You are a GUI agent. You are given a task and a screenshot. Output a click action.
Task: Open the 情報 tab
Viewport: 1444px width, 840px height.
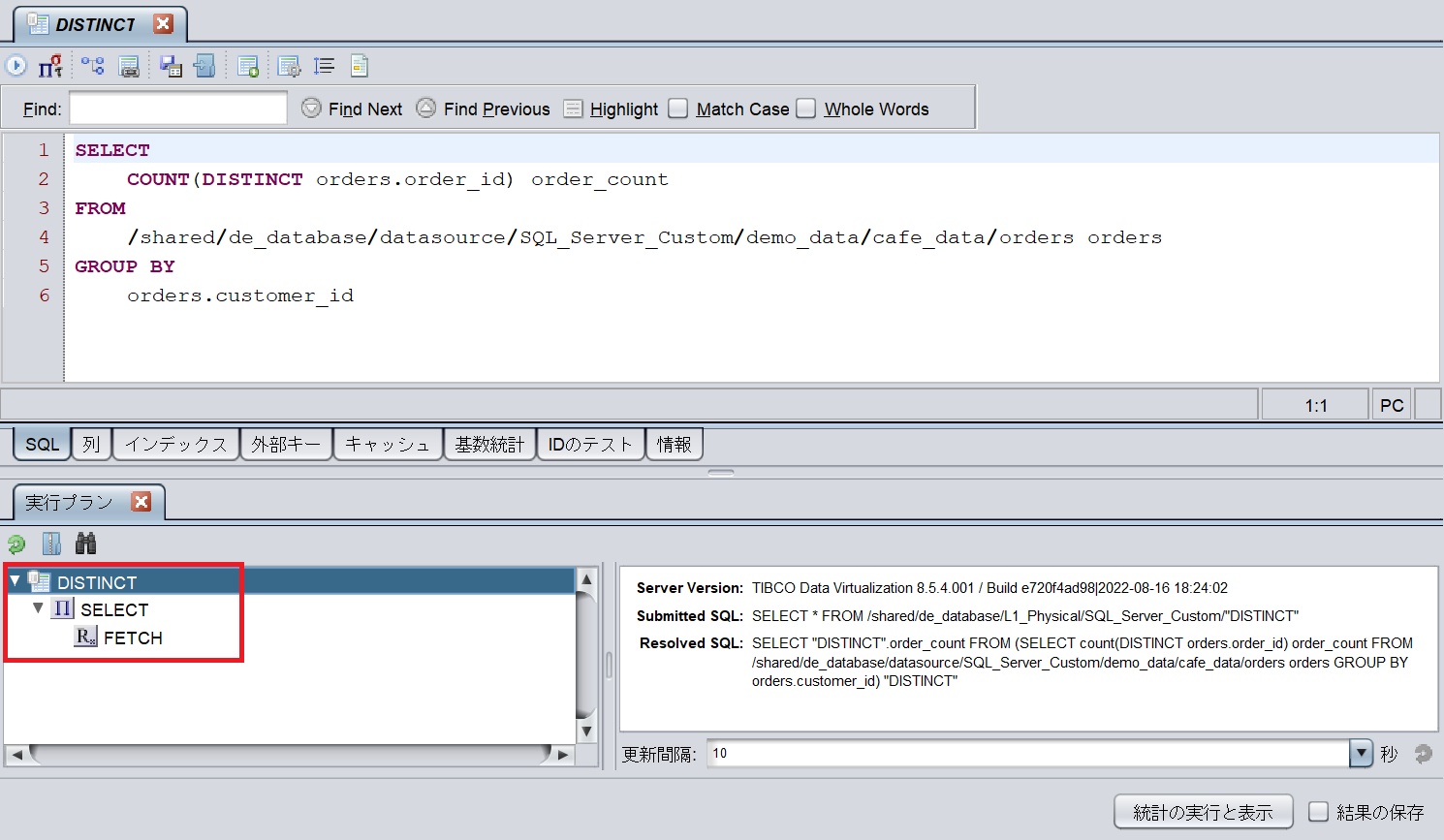674,444
